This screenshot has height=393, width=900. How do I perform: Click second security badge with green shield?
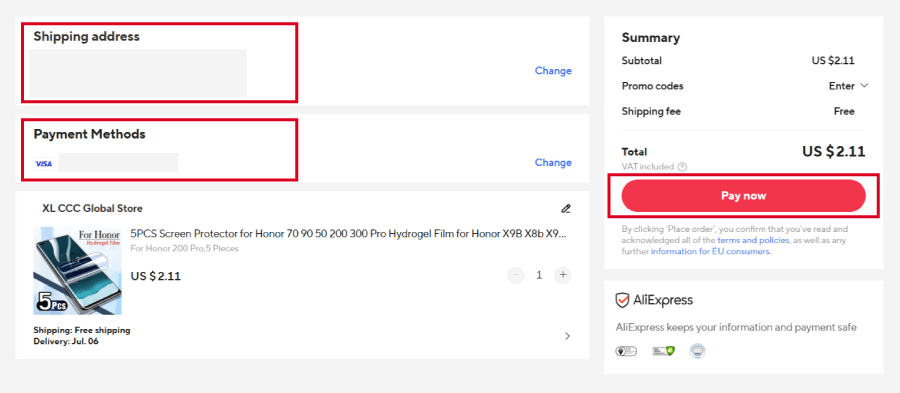[663, 351]
